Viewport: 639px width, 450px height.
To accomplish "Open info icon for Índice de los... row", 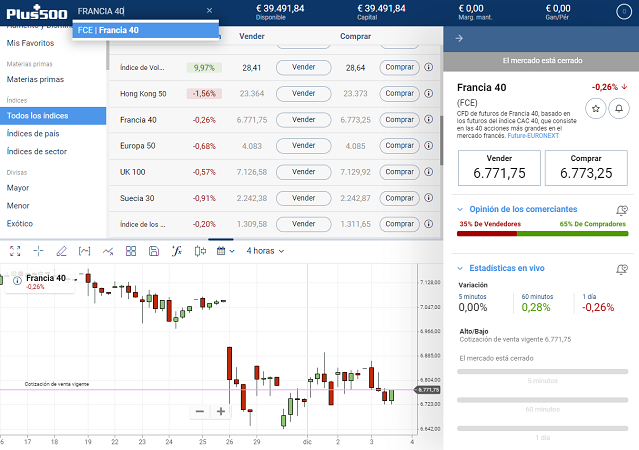I will pyautogui.click(x=428, y=224).
